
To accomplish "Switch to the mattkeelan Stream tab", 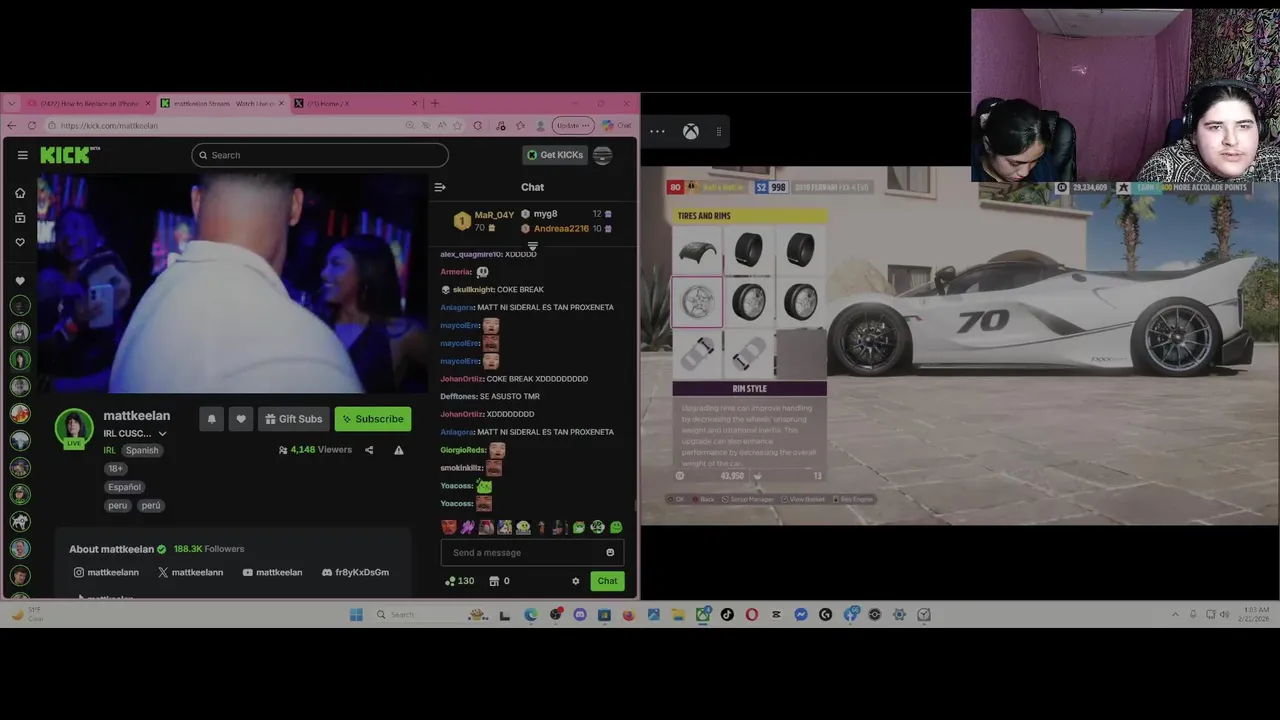I will [x=222, y=103].
